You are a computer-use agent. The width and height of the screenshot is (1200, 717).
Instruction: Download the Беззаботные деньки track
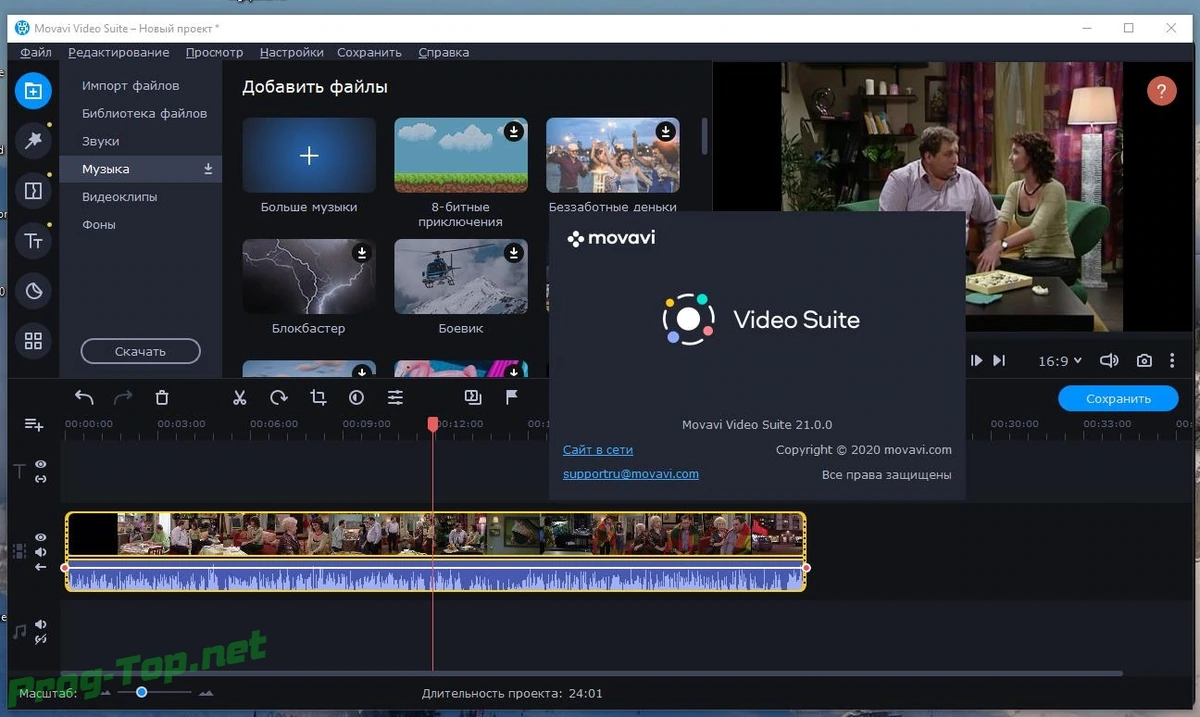point(665,131)
